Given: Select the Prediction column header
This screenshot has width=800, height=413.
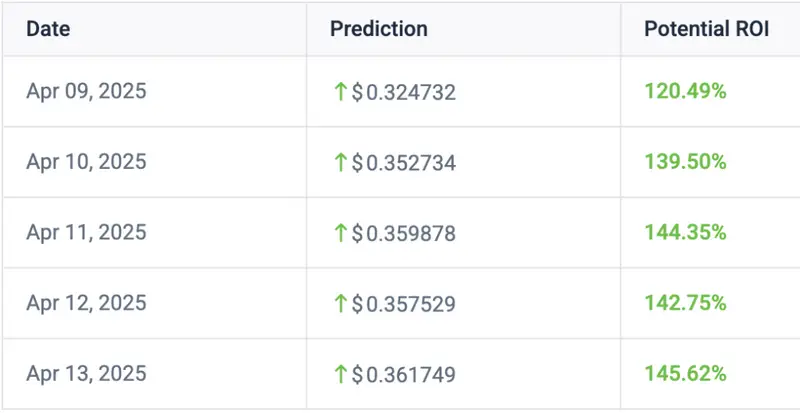Looking at the screenshot, I should [x=379, y=29].
